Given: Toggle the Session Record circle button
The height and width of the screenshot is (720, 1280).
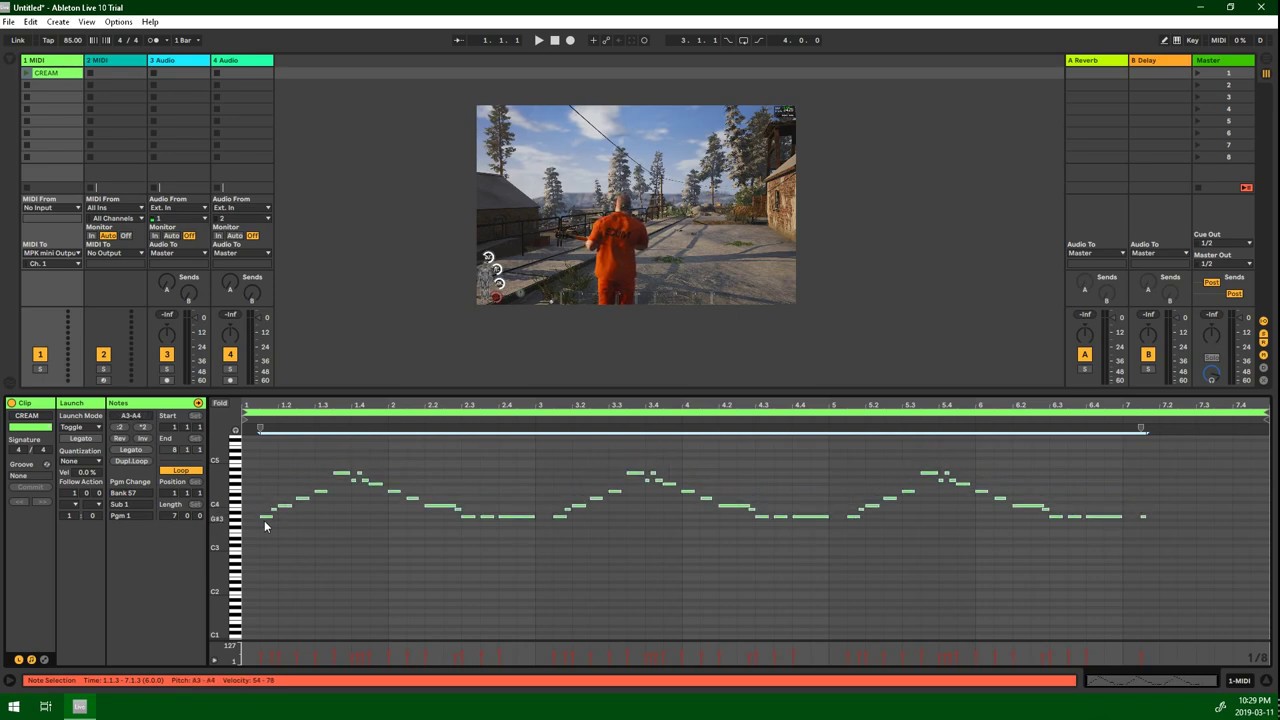Looking at the screenshot, I should (644, 40).
